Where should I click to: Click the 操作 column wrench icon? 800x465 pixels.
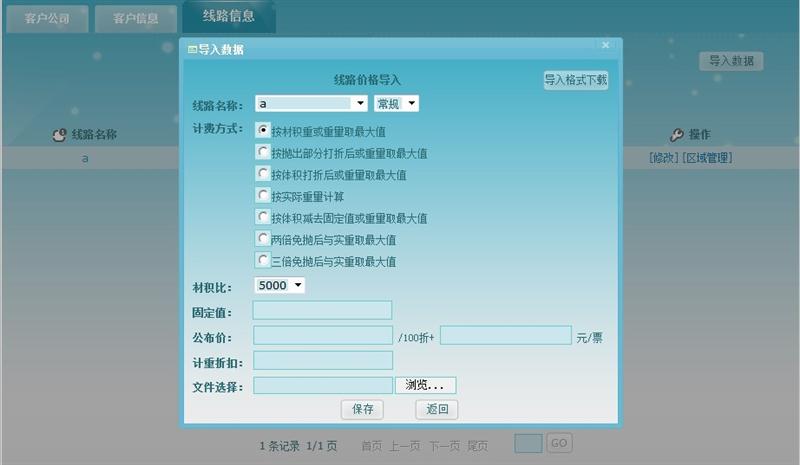[x=677, y=135]
